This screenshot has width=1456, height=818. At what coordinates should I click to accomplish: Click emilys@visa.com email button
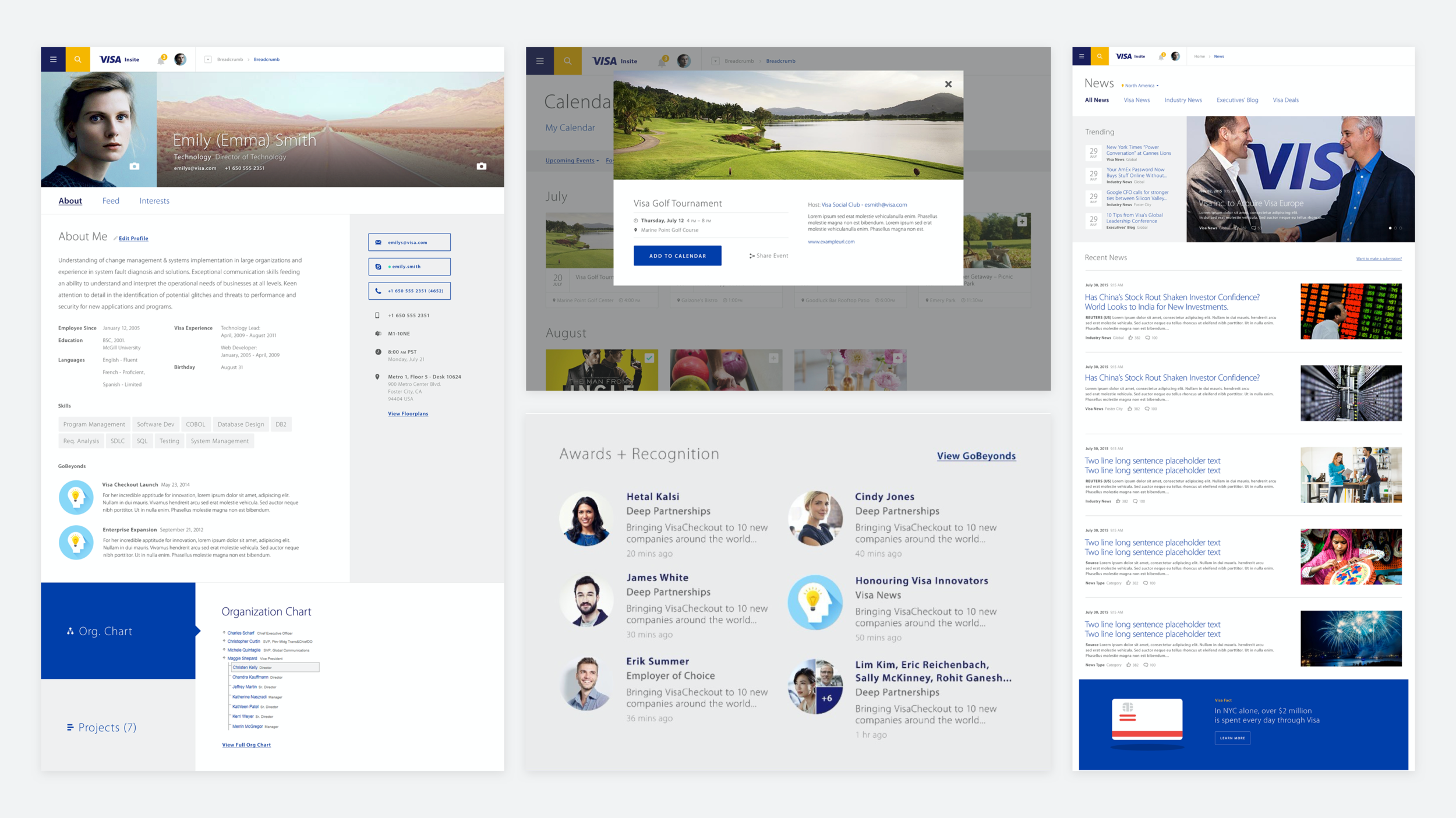click(x=409, y=242)
